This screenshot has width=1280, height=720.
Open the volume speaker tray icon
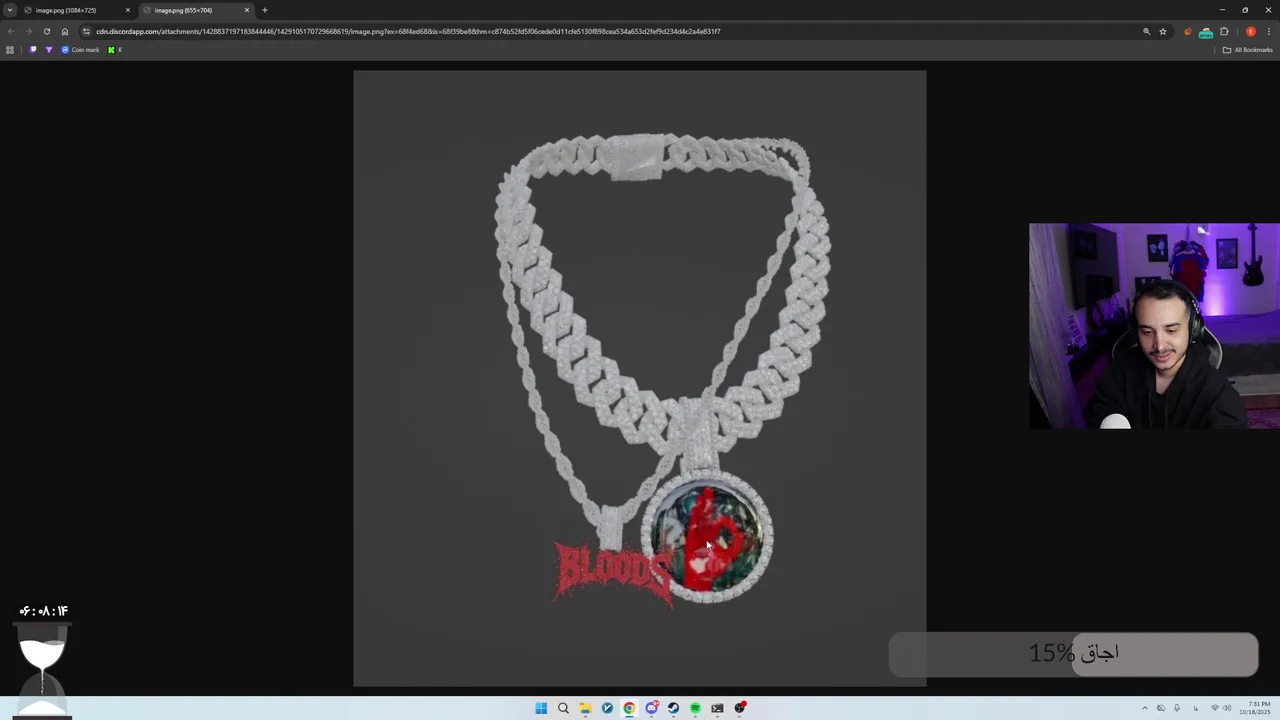tap(1228, 708)
